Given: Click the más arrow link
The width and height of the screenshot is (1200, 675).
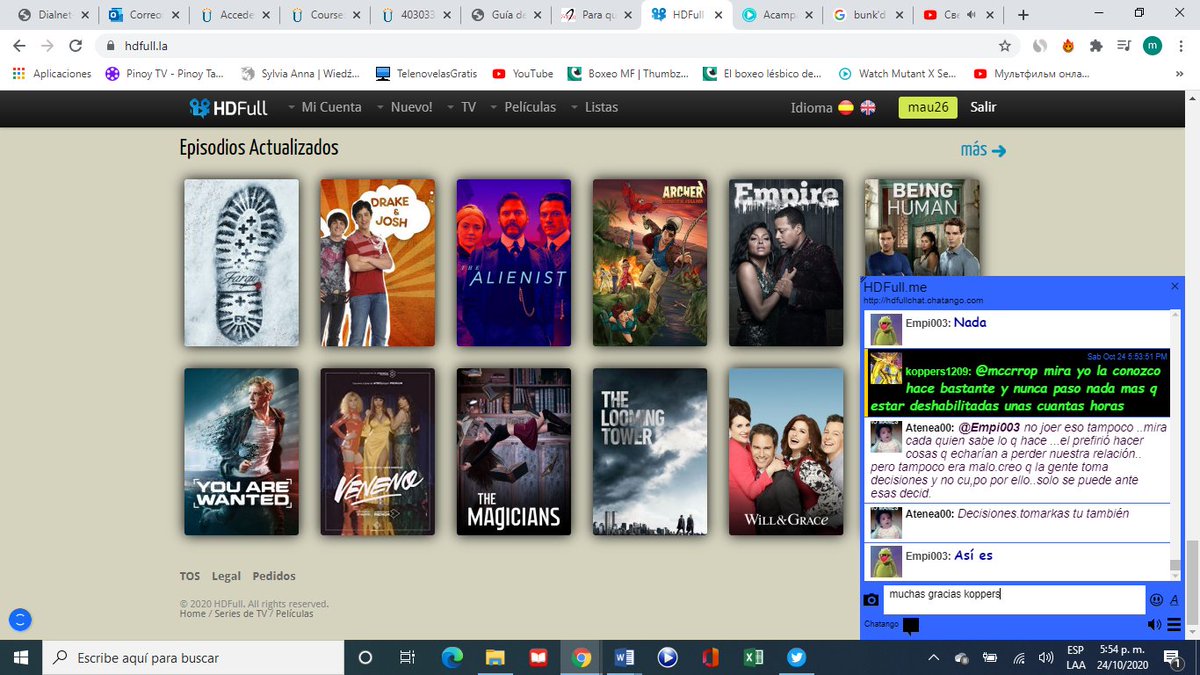Looking at the screenshot, I should click(x=983, y=150).
